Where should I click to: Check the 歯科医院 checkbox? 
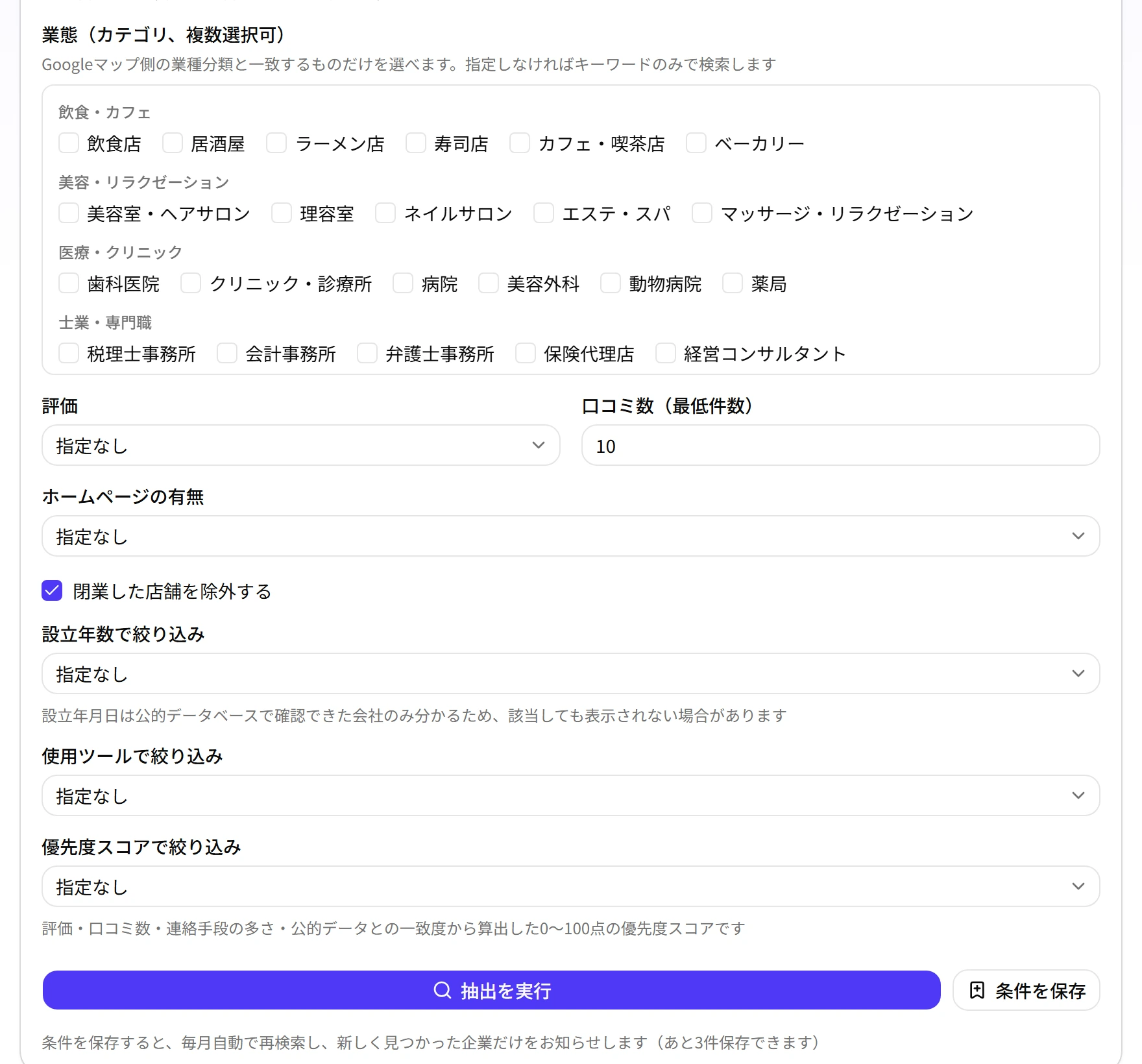(69, 283)
